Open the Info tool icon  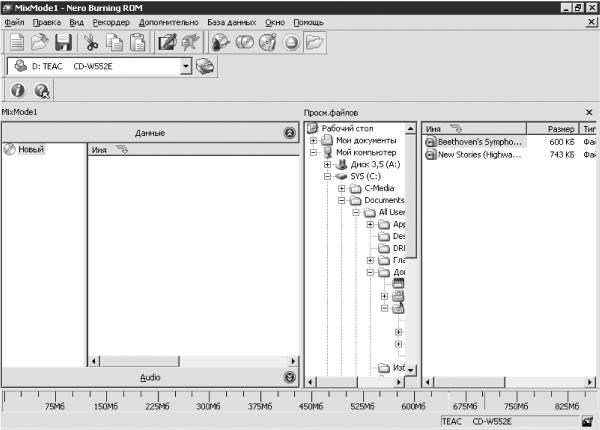pyautogui.click(x=18, y=91)
